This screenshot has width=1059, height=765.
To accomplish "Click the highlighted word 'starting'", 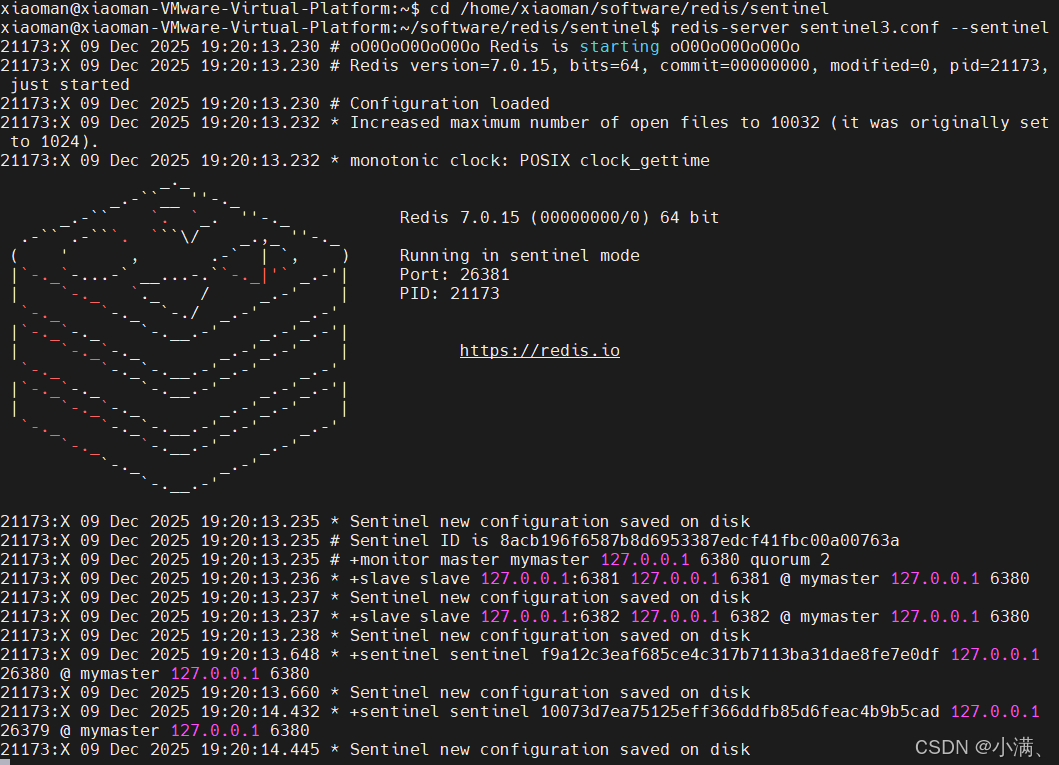I will coord(619,47).
